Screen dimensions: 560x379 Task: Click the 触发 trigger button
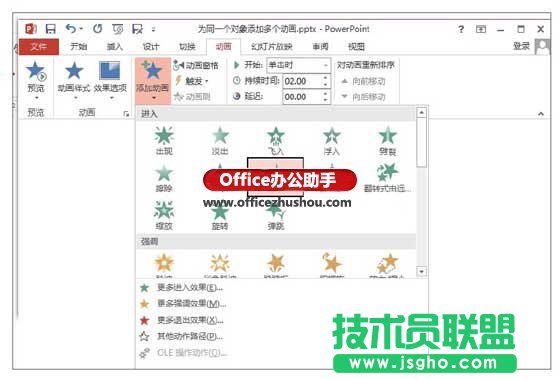[x=192, y=81]
